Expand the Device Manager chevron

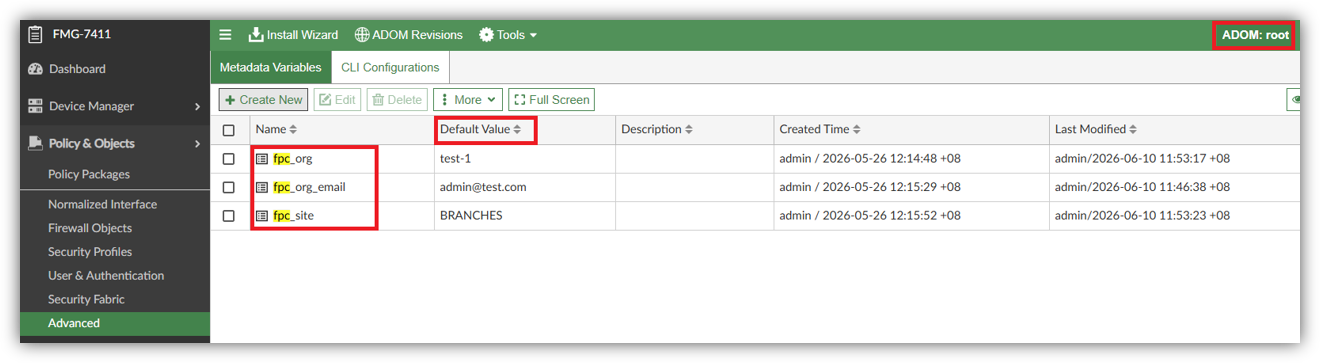(x=198, y=106)
